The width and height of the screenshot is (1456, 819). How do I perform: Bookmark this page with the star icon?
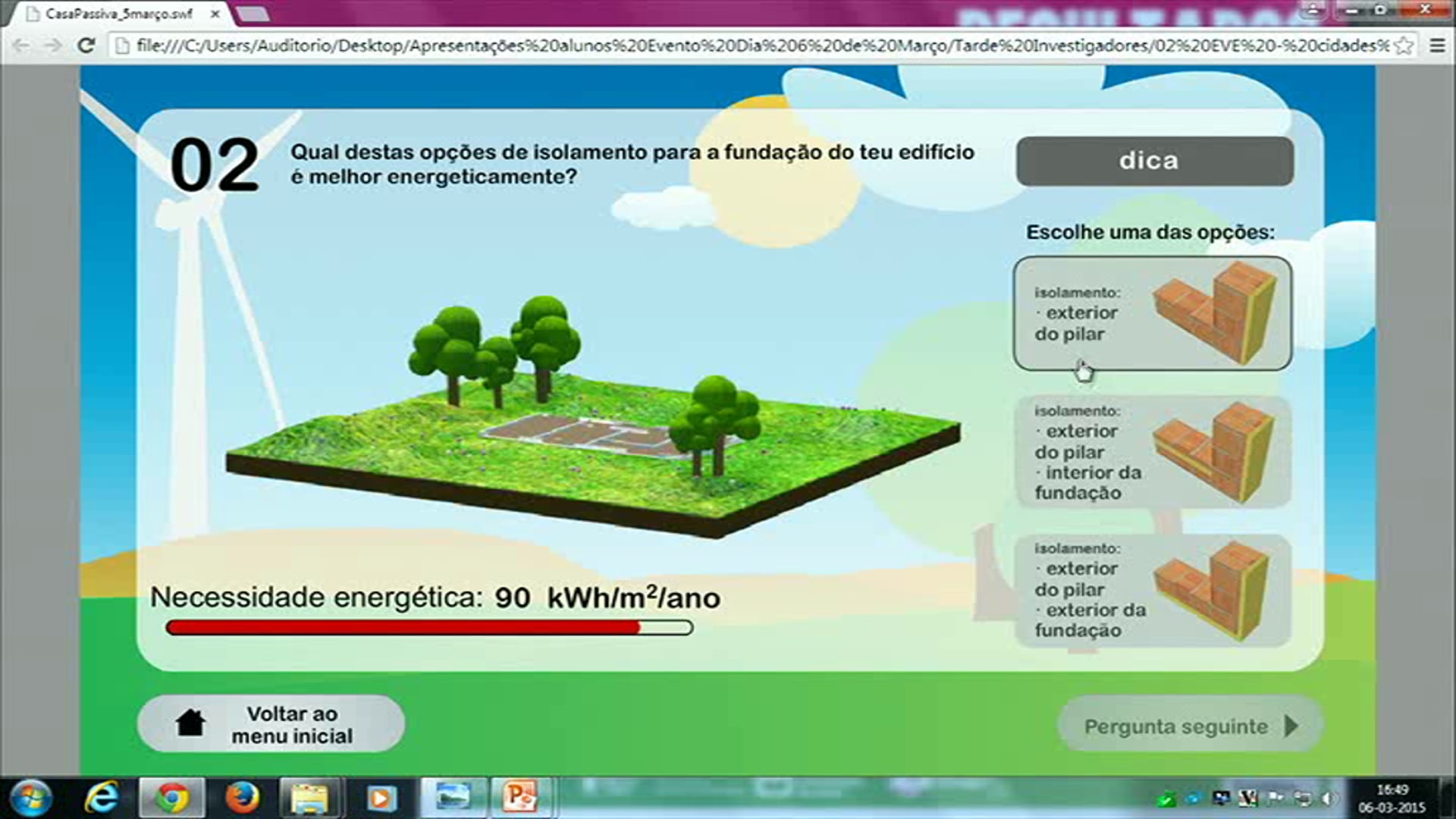click(1404, 45)
